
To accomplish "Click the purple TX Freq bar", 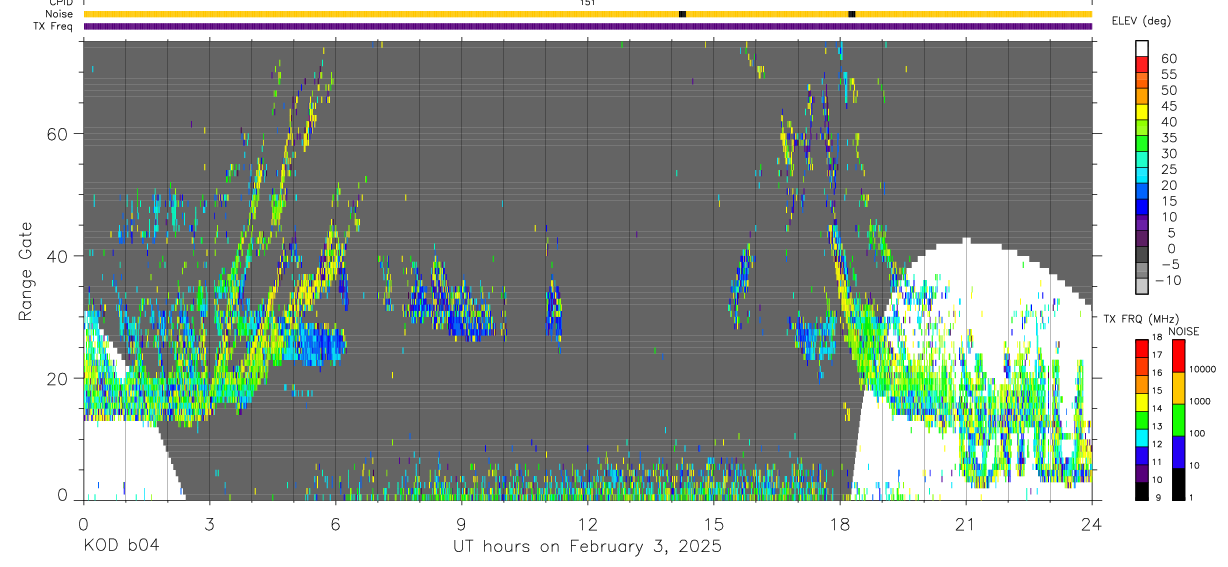I will pyautogui.click(x=588, y=26).
